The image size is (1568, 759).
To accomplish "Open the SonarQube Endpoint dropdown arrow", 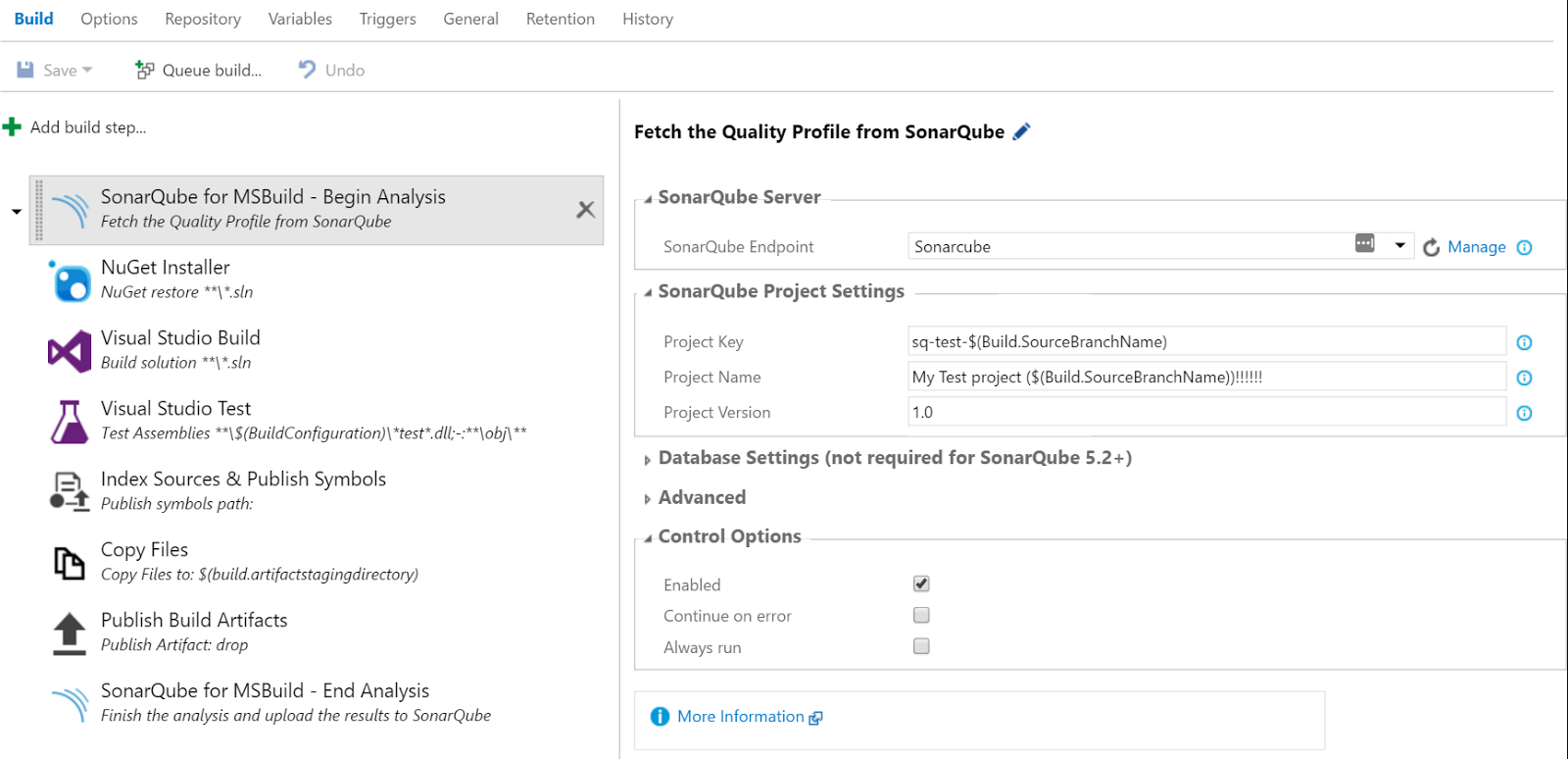I will click(1399, 245).
